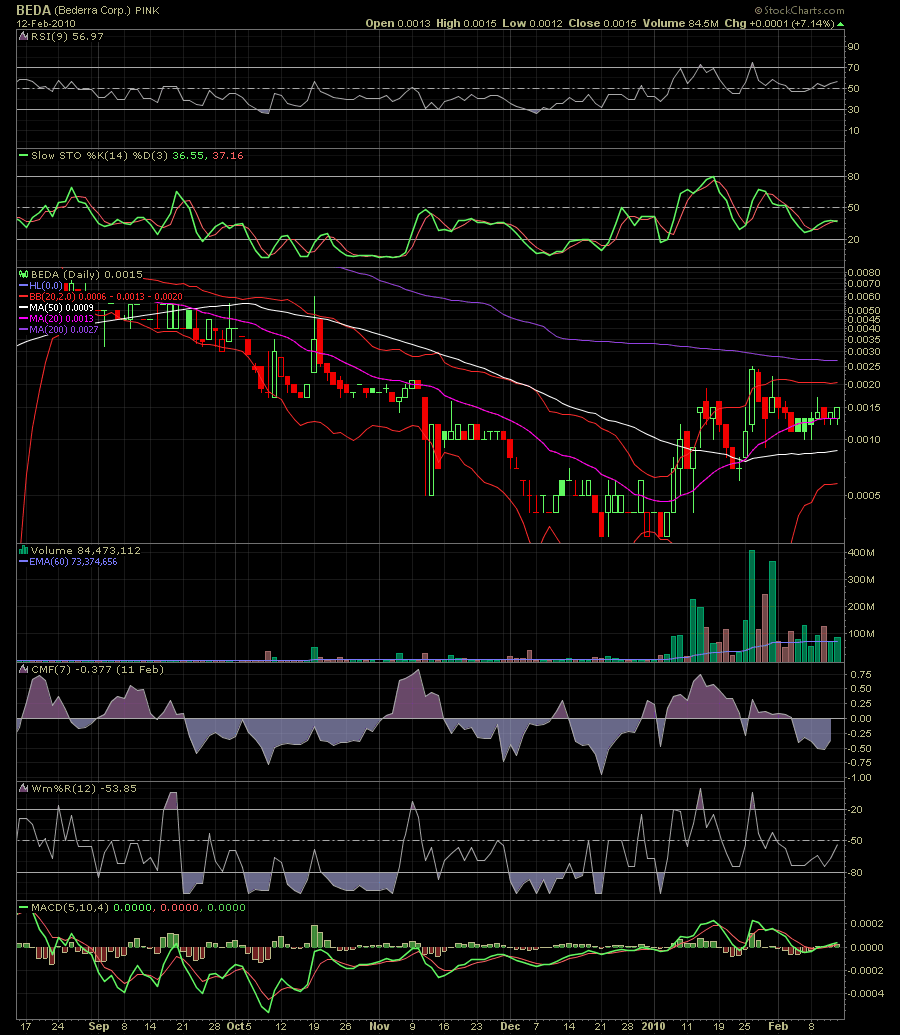Click the white MA(50) legend line marker
900x1035 pixels.
[x=24, y=308]
